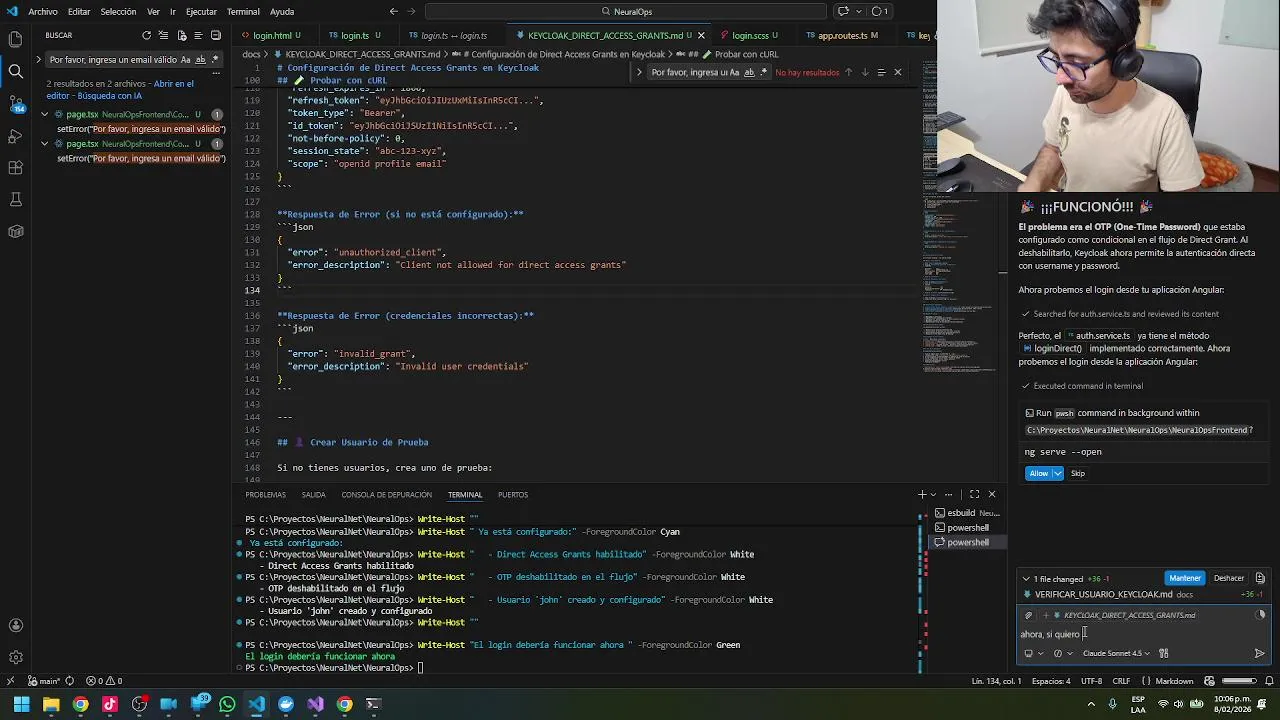Toggle Use Regex in sidebar search
The image size is (1280, 720).
point(215,59)
